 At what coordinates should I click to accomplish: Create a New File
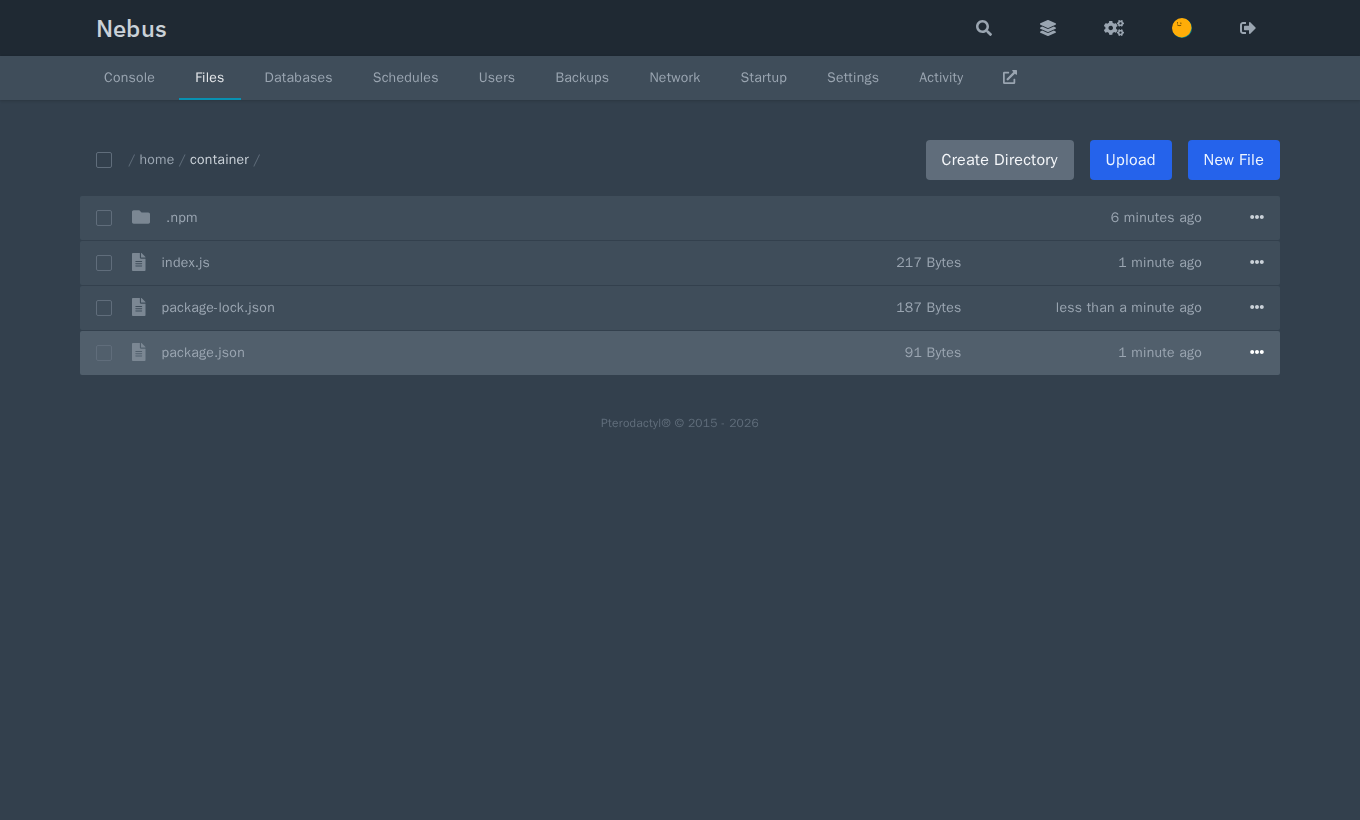pos(1234,160)
